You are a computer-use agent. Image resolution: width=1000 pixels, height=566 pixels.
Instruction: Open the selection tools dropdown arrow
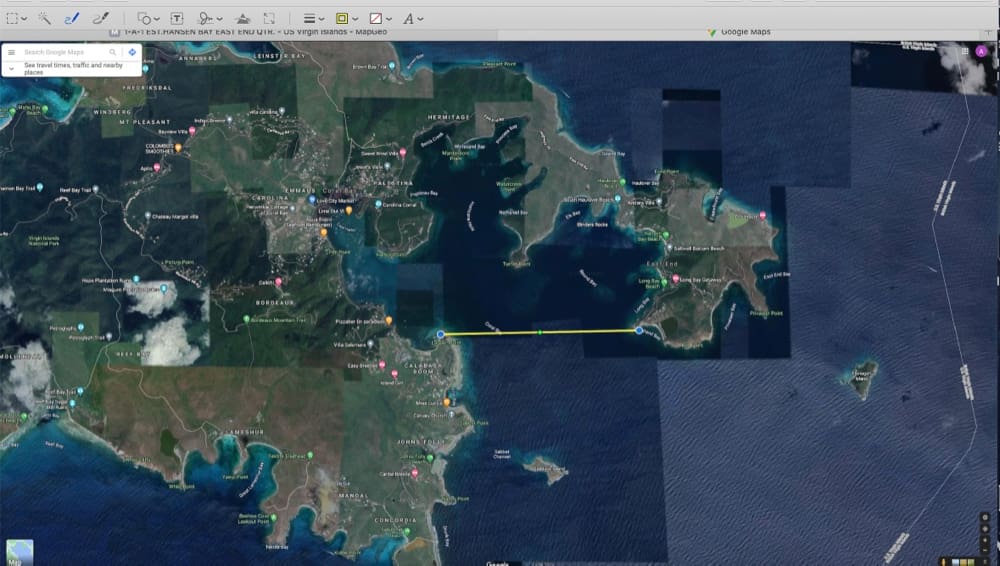(x=24, y=19)
